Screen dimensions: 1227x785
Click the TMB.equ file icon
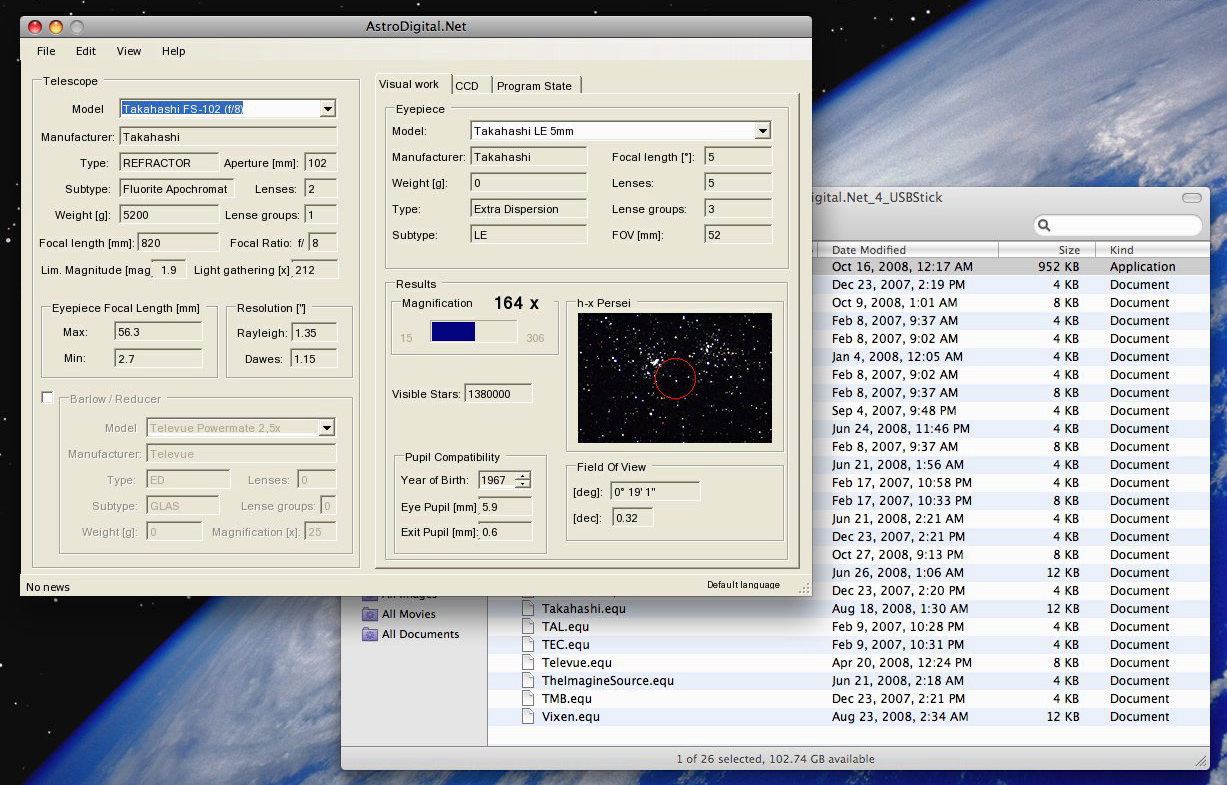coord(528,698)
